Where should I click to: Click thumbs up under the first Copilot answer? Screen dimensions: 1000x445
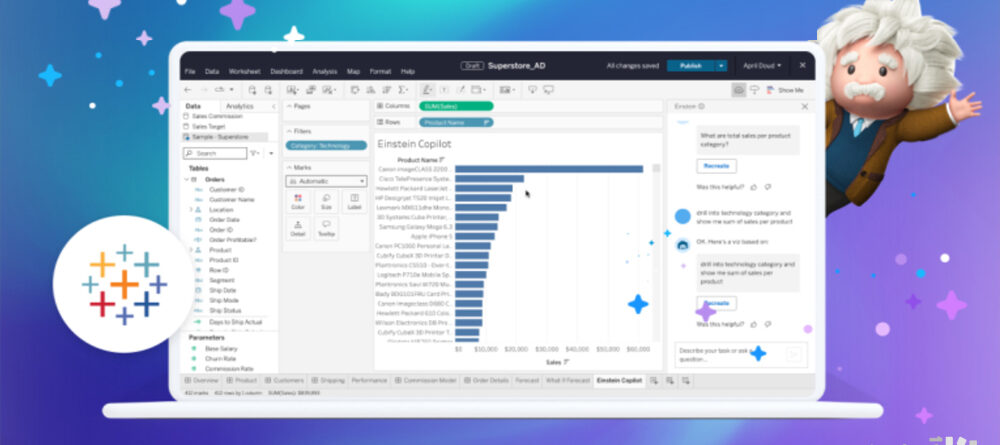pos(753,186)
